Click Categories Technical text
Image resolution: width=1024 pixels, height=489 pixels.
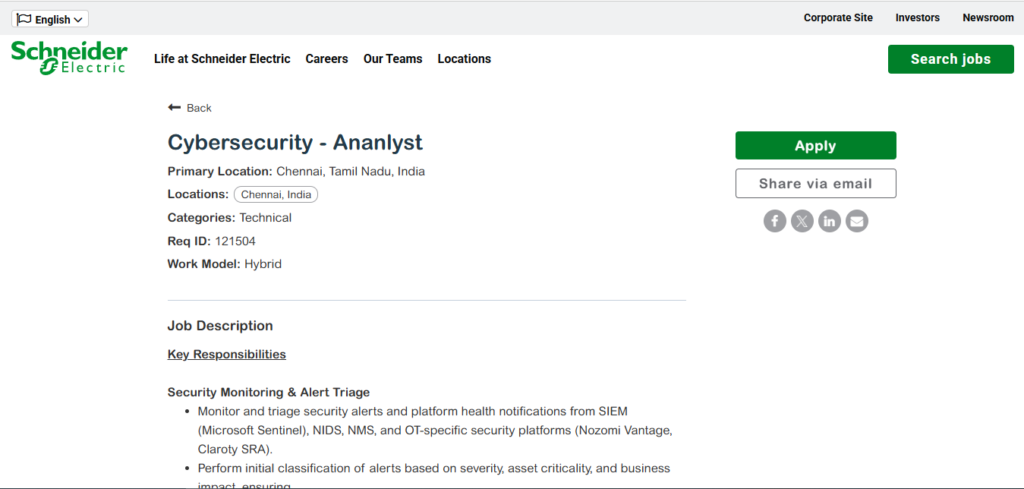[x=229, y=217]
